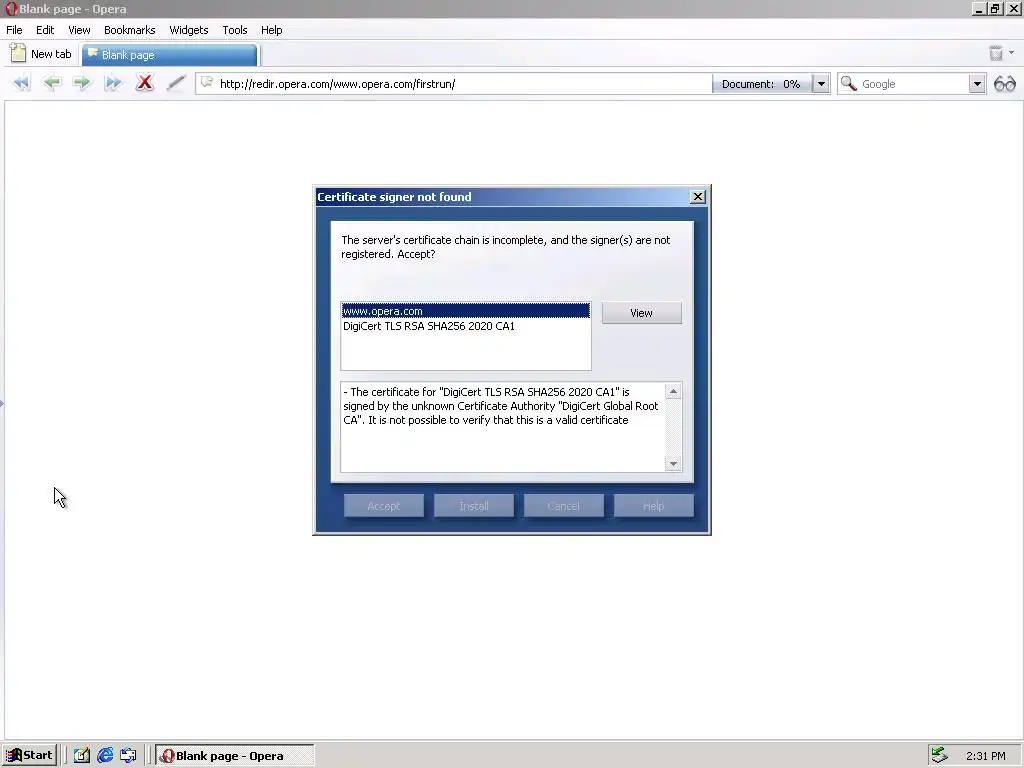Go forward with the green Forward arrow

[82, 83]
